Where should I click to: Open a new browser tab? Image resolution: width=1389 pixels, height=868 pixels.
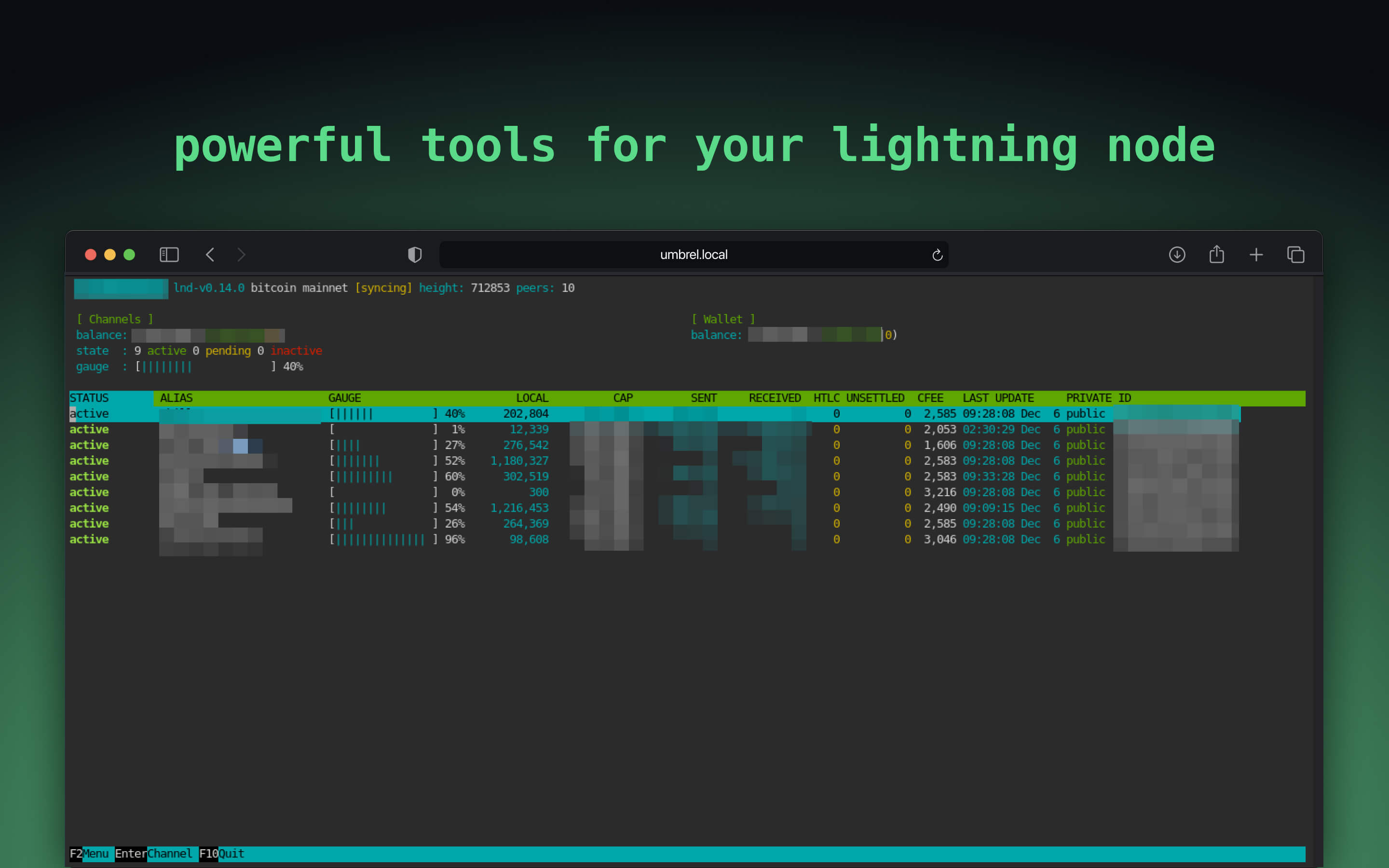1256,254
